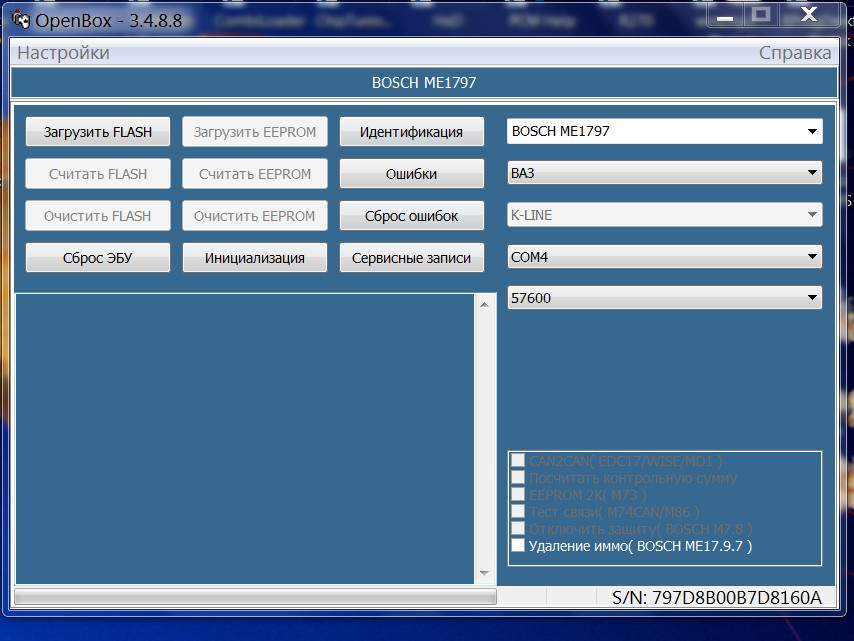
Task: Click the Считать EEPROM button
Action: click(x=254, y=174)
